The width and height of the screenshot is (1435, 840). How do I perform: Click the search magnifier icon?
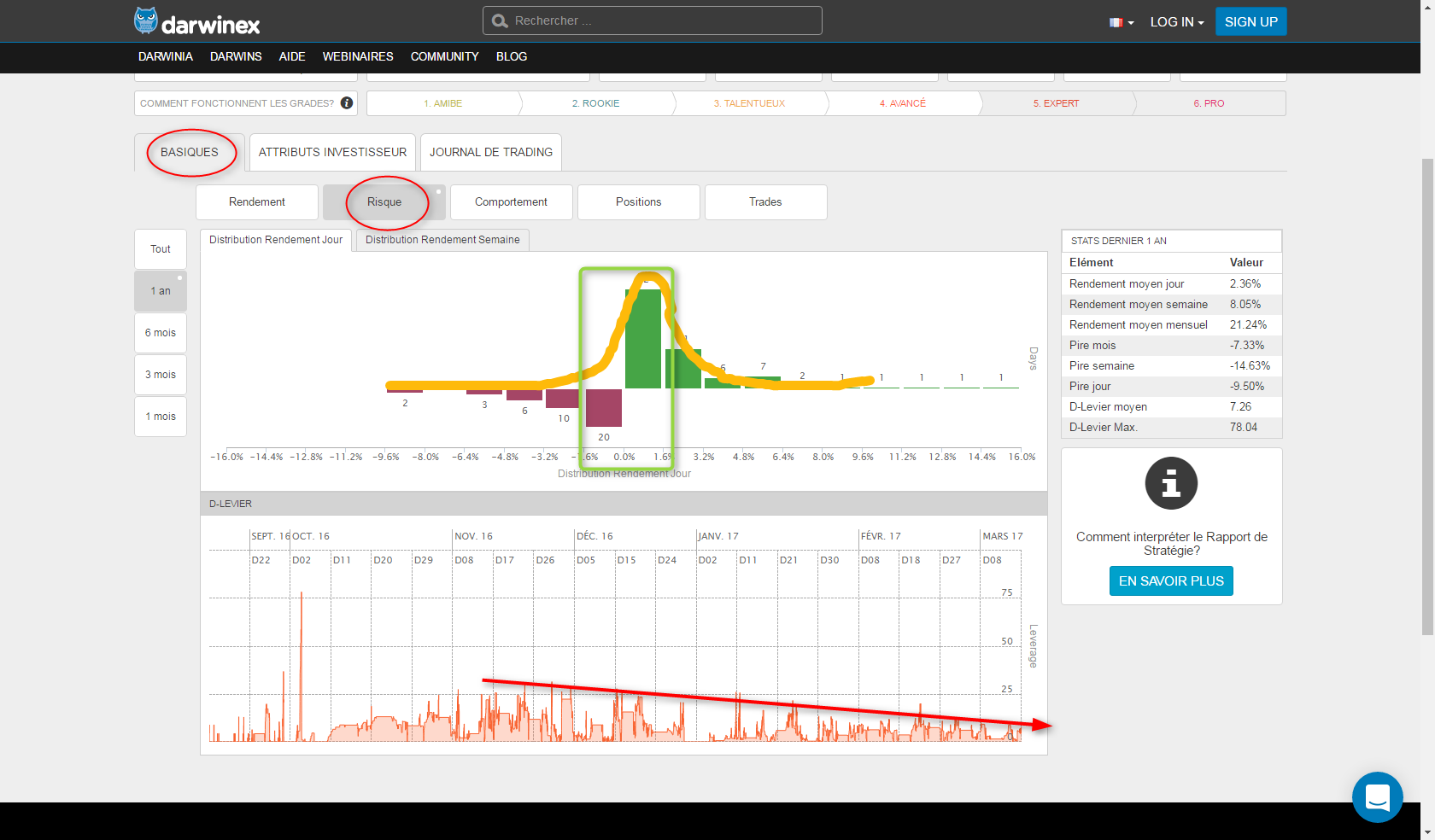(x=500, y=20)
